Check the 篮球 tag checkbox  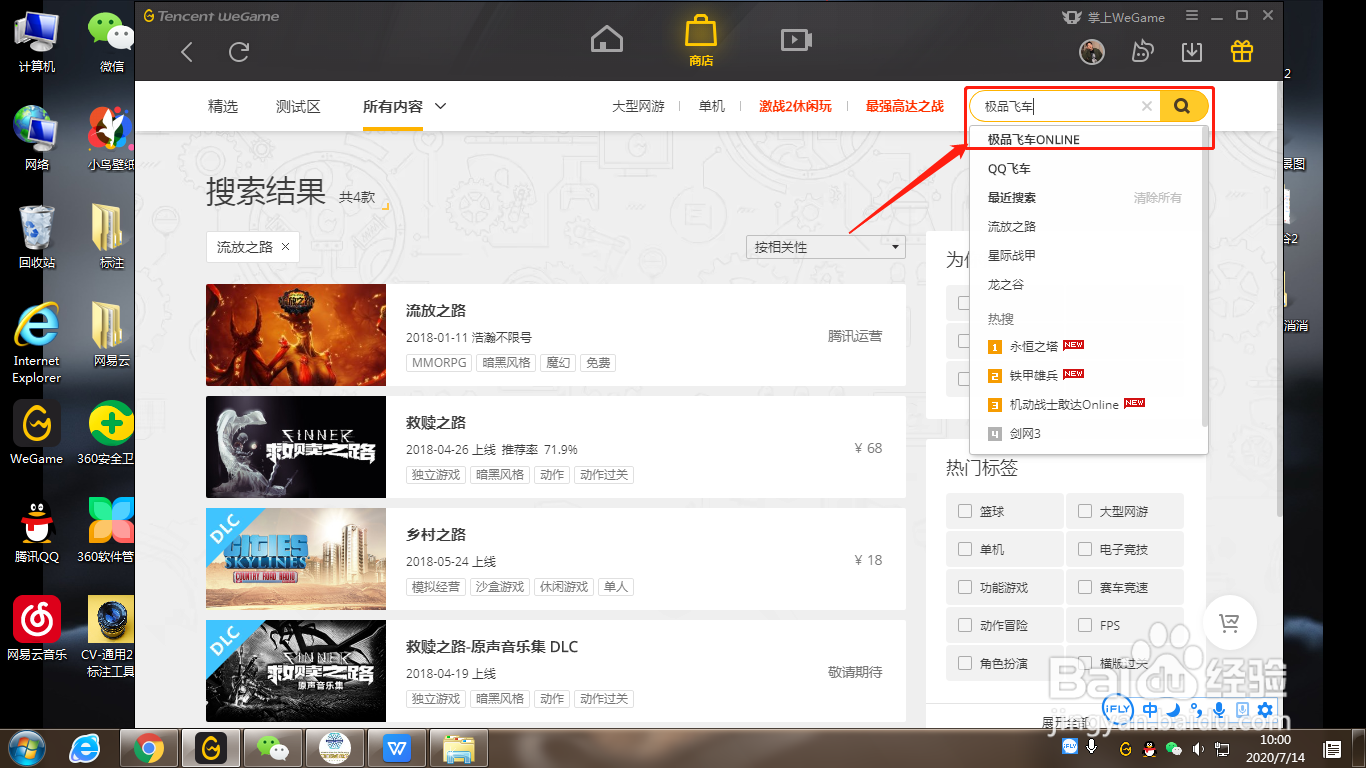tap(965, 511)
